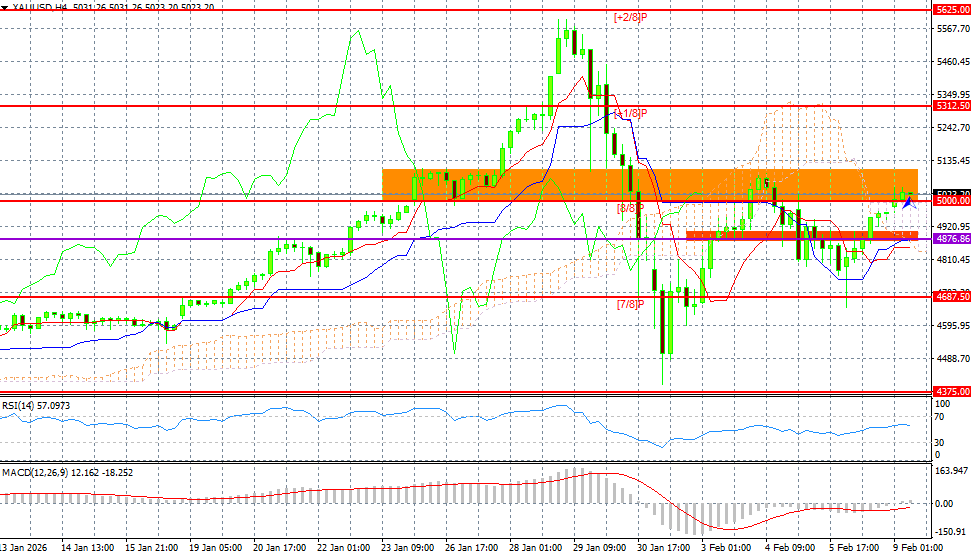Select the 4375.00 red price label
This screenshot has height=558, width=971.
[x=951, y=391]
